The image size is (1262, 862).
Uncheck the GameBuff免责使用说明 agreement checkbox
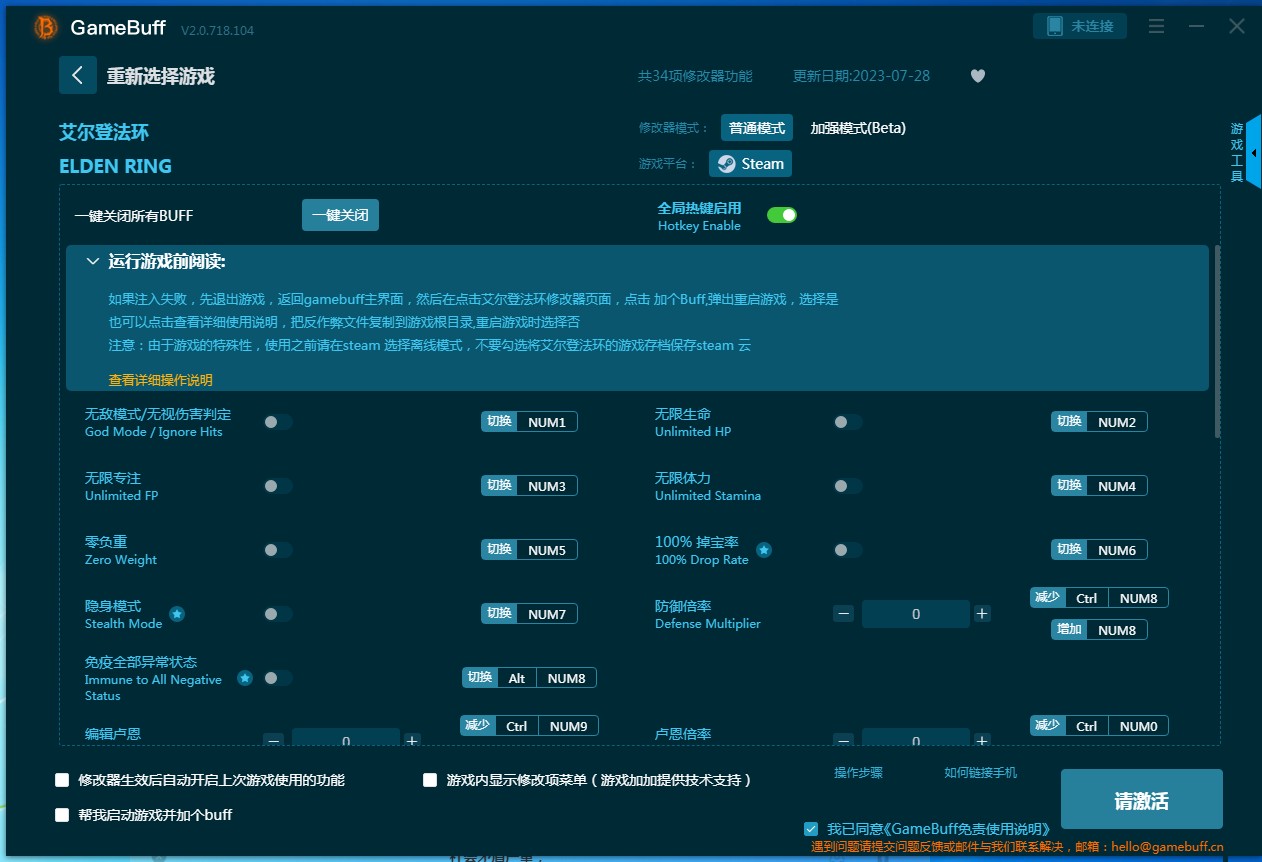(x=811, y=829)
